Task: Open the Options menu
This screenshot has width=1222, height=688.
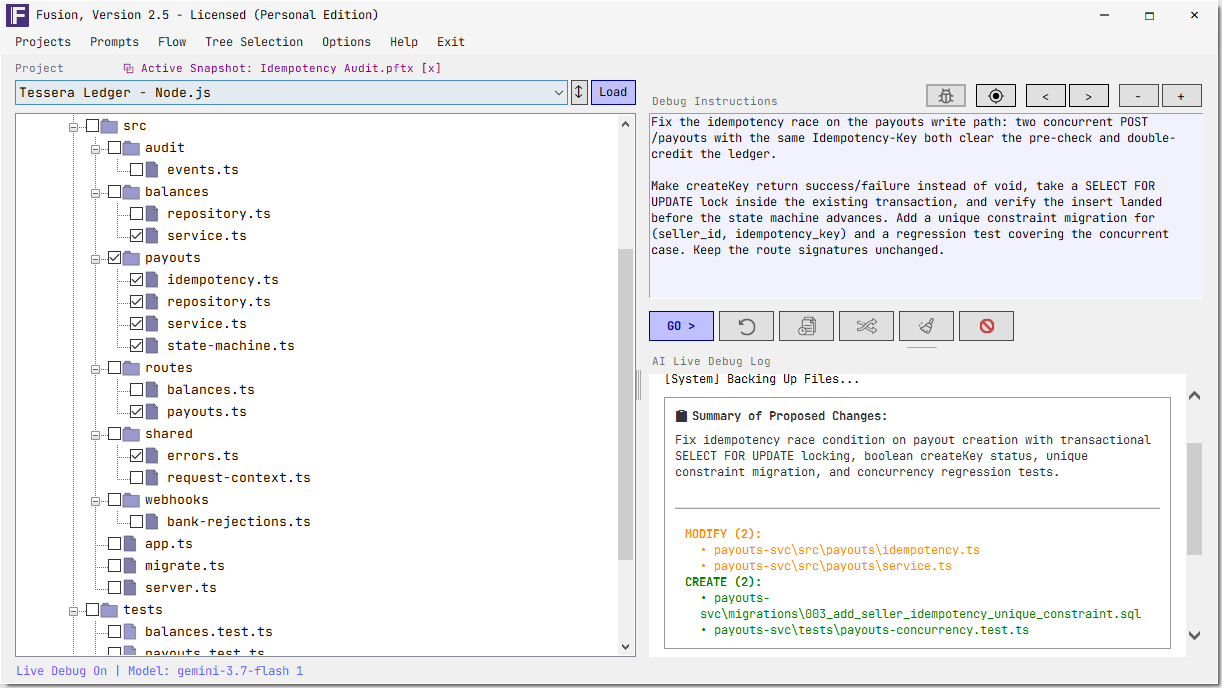Action: (x=346, y=42)
